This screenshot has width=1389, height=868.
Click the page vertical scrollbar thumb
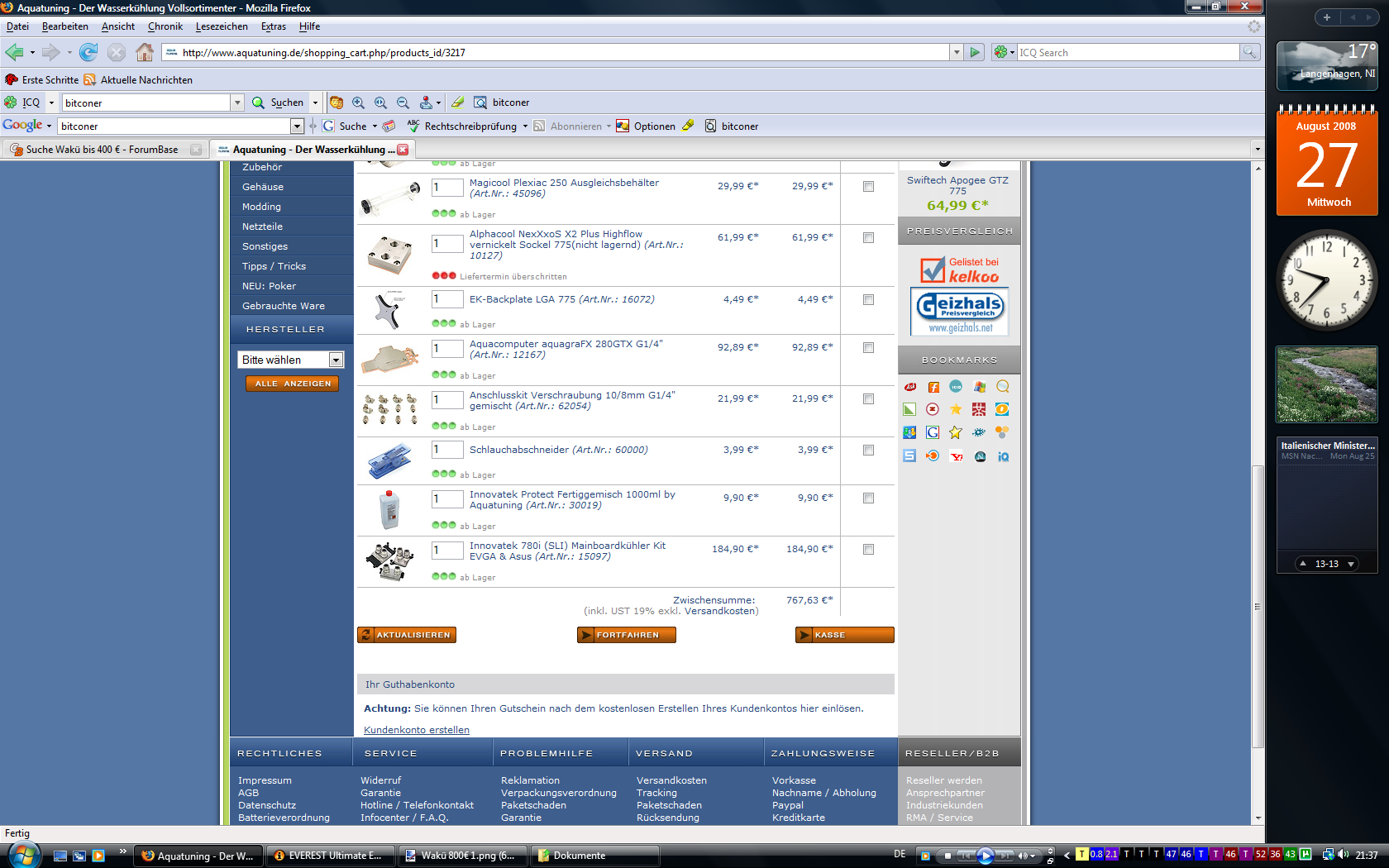tap(1258, 608)
